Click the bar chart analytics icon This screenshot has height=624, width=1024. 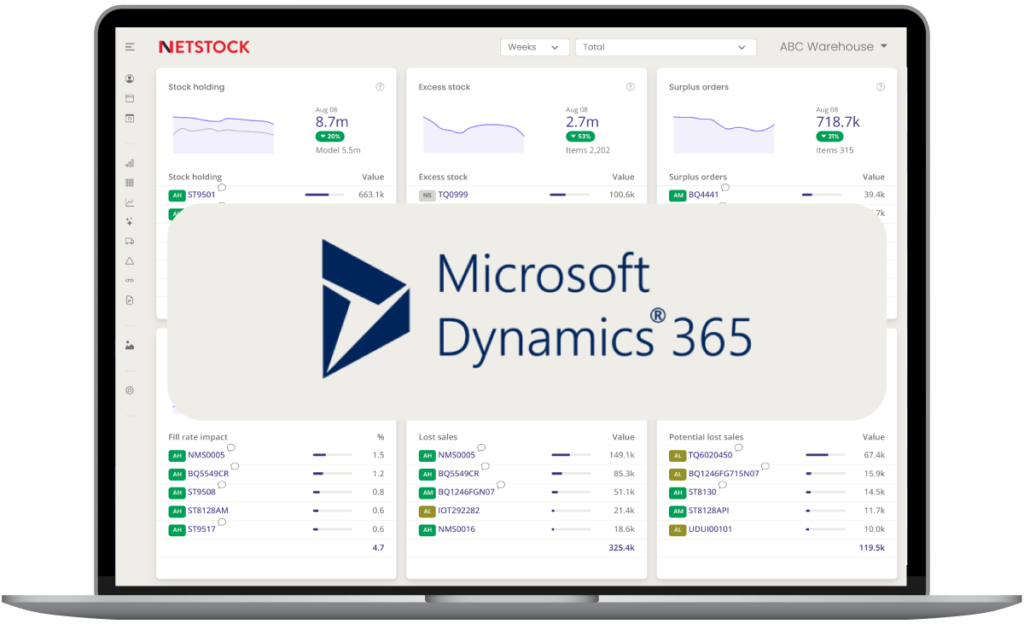[129, 161]
